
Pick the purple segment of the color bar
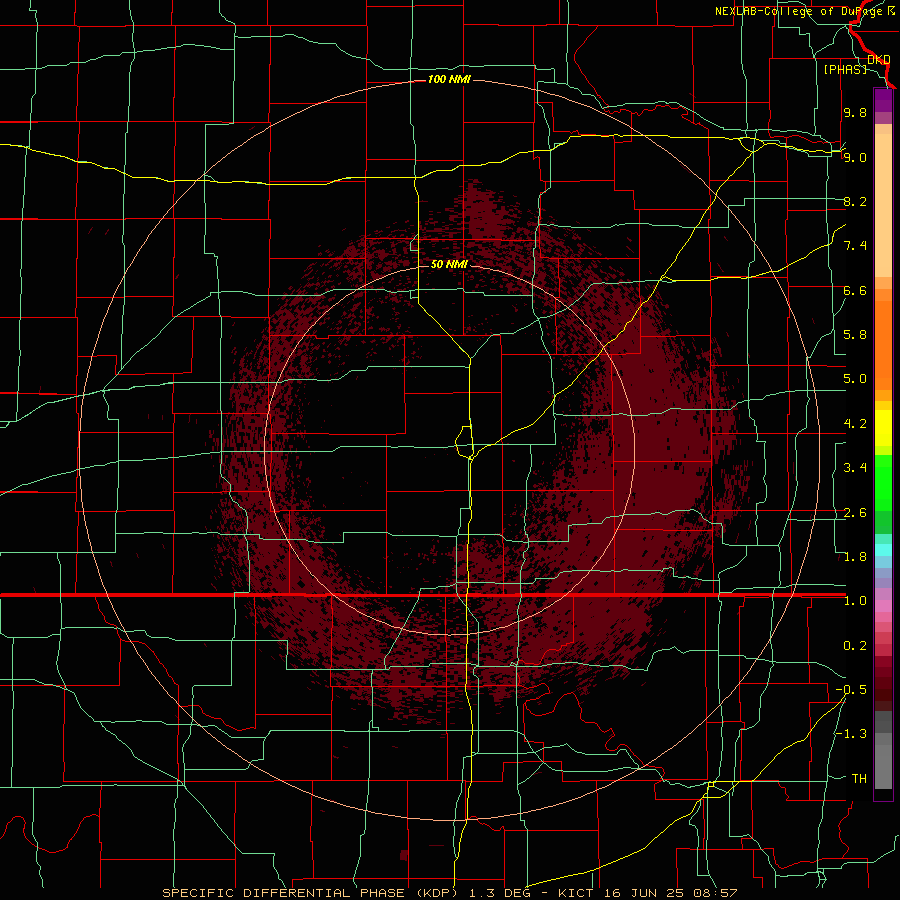pyautogui.click(x=883, y=100)
